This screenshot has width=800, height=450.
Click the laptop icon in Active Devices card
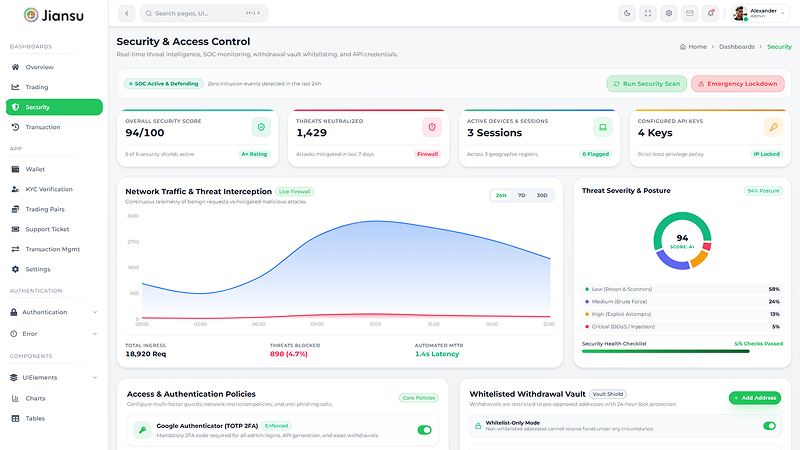(x=603, y=127)
